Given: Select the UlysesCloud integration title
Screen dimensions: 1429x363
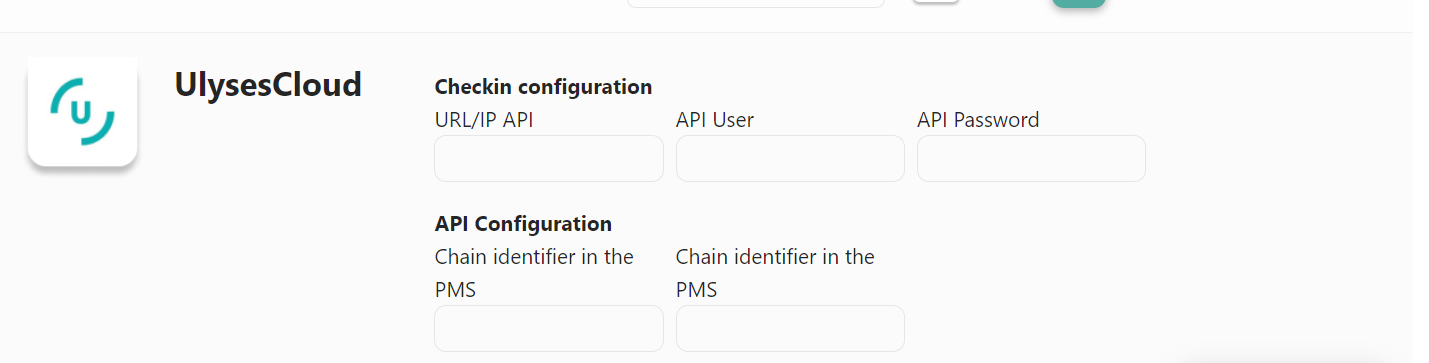Looking at the screenshot, I should pyautogui.click(x=268, y=85).
